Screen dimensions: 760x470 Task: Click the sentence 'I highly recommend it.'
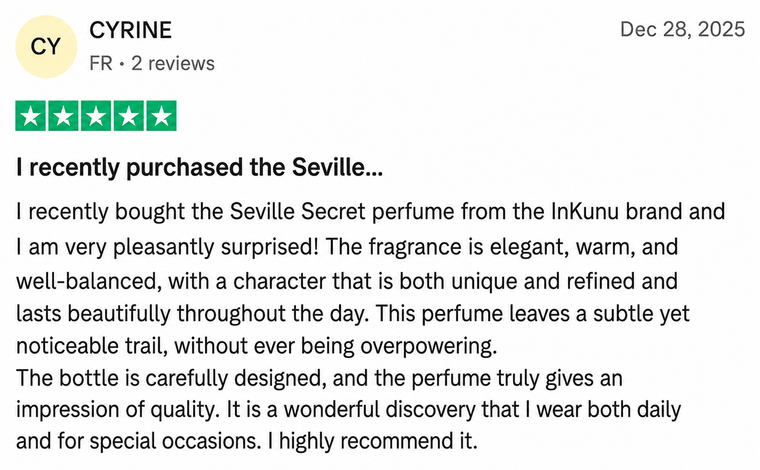(371, 441)
